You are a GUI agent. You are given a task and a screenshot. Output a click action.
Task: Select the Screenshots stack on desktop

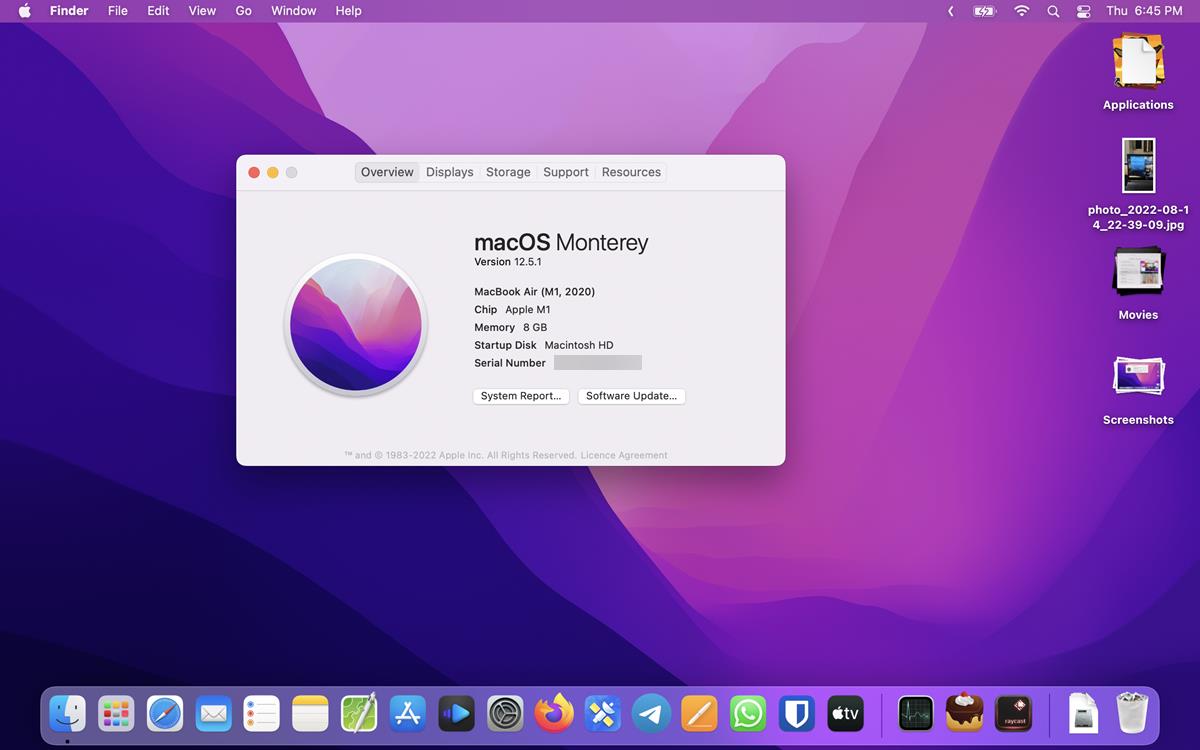pos(1138,390)
